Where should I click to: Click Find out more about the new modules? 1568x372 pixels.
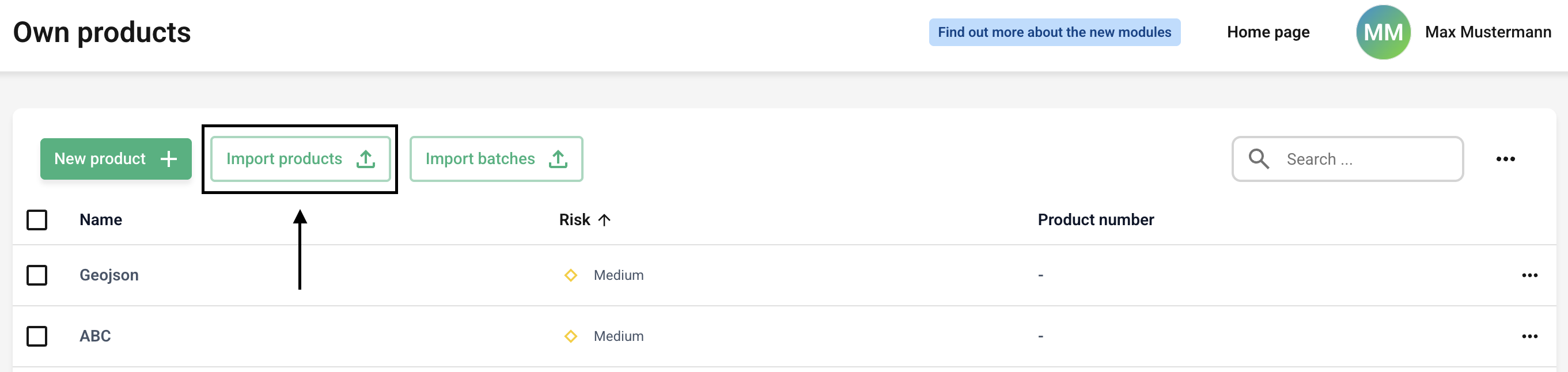tap(1054, 32)
